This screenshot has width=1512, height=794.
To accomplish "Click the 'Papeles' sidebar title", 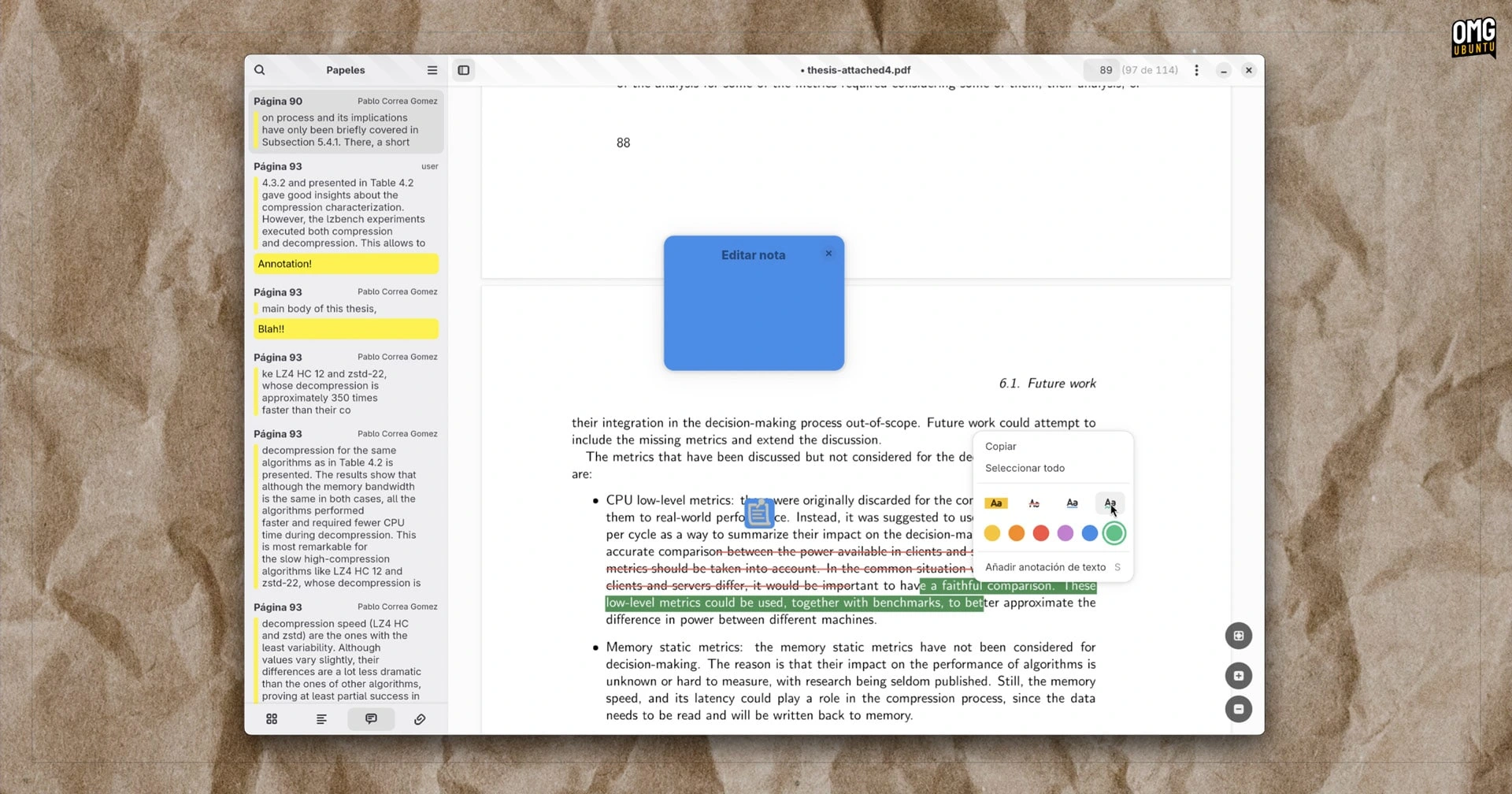I will point(346,70).
